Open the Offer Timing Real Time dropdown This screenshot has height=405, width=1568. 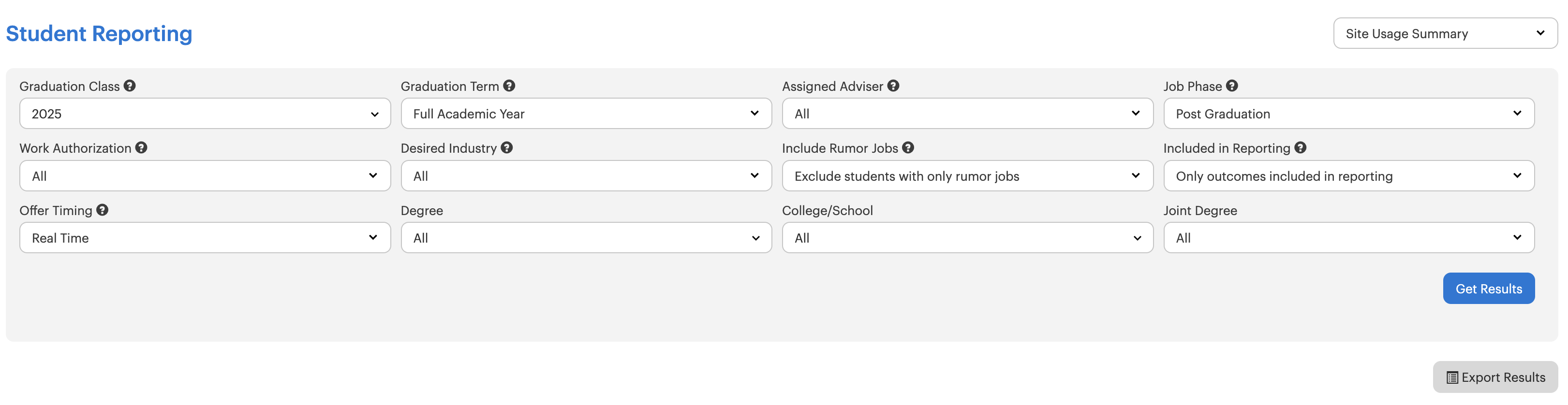pos(205,238)
